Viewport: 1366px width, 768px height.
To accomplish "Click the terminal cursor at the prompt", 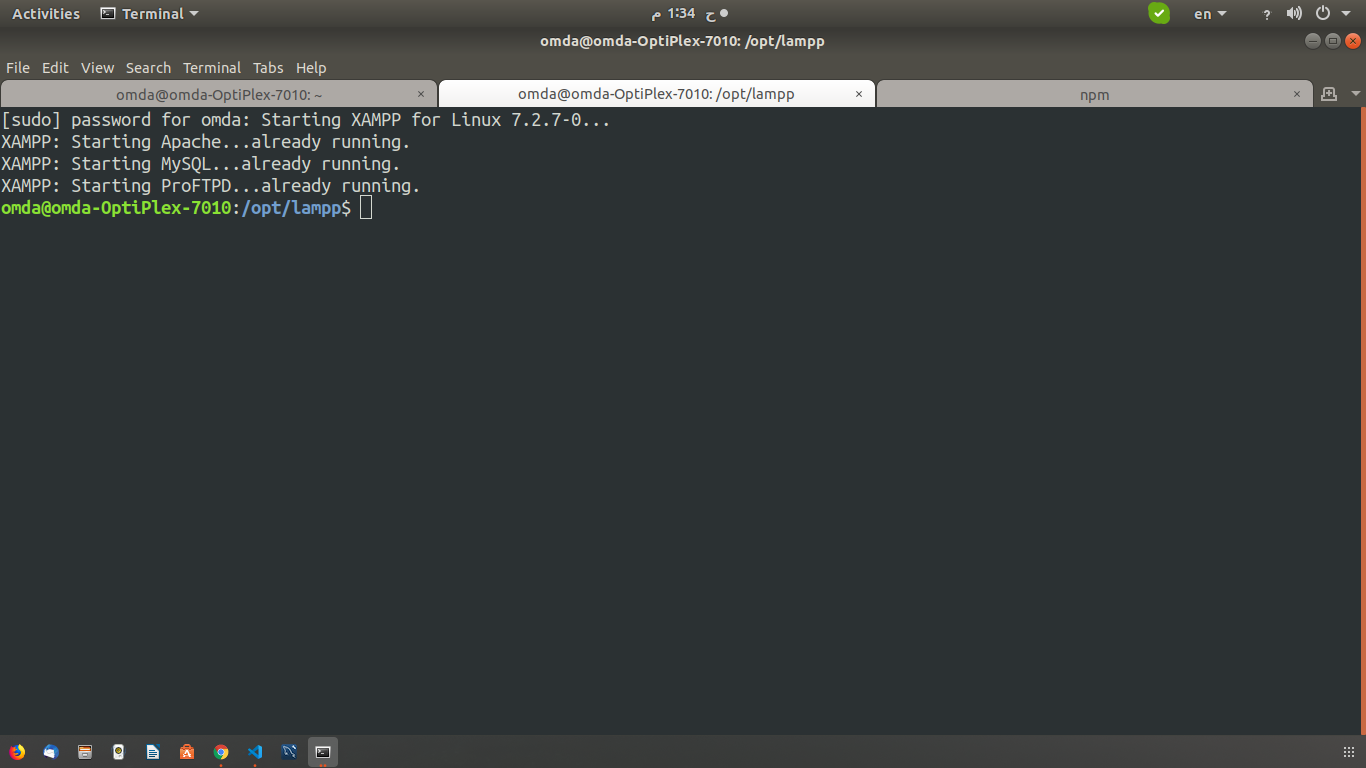I will coord(366,208).
